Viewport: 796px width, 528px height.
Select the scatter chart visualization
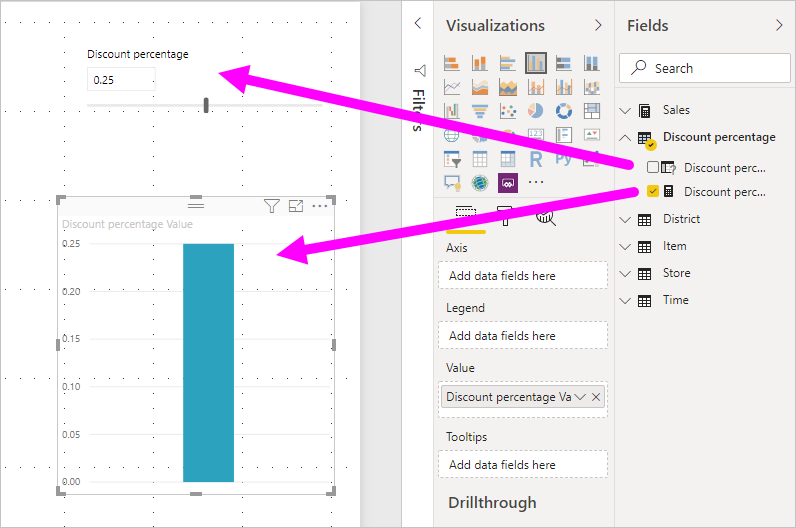(x=508, y=111)
